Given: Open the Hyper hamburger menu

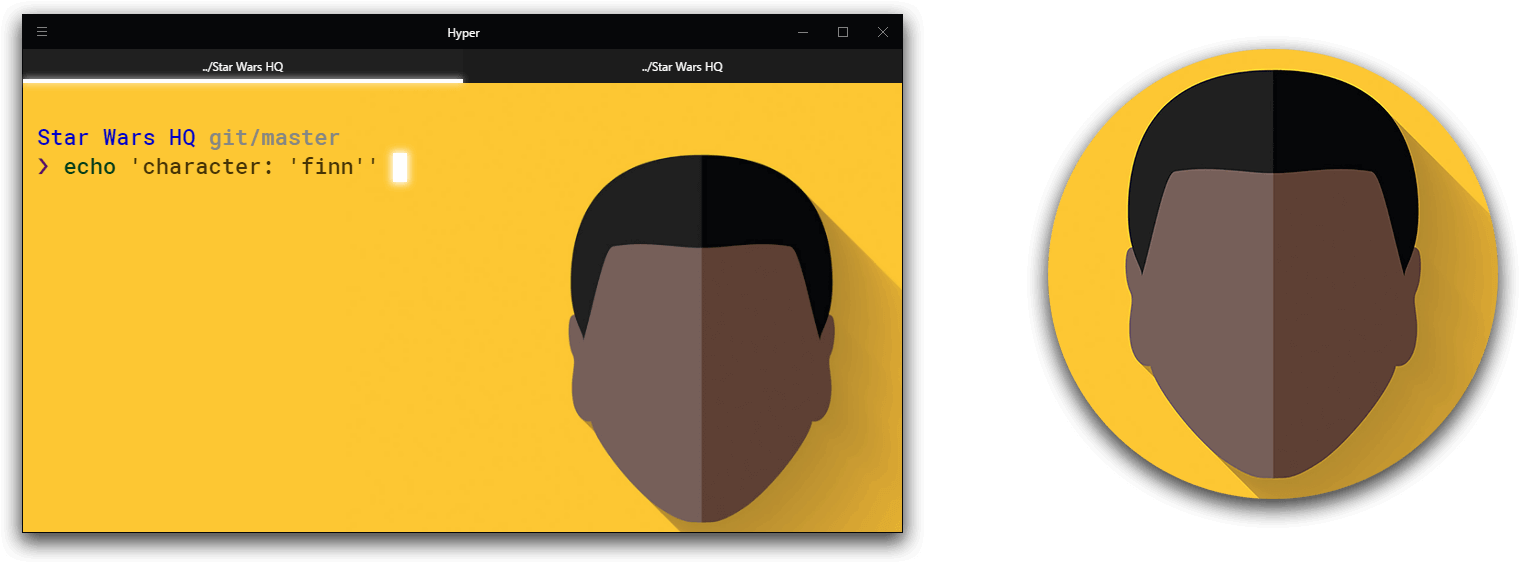Looking at the screenshot, I should (x=42, y=32).
